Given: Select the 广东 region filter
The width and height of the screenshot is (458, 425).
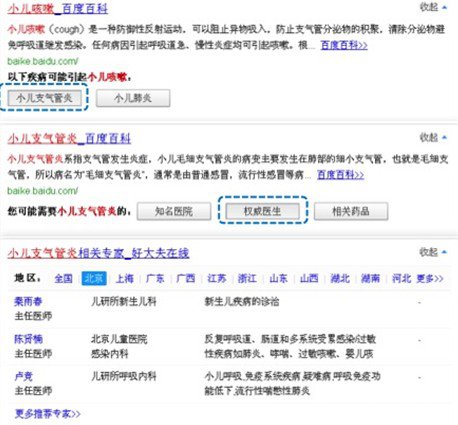Looking at the screenshot, I should (x=155, y=278).
